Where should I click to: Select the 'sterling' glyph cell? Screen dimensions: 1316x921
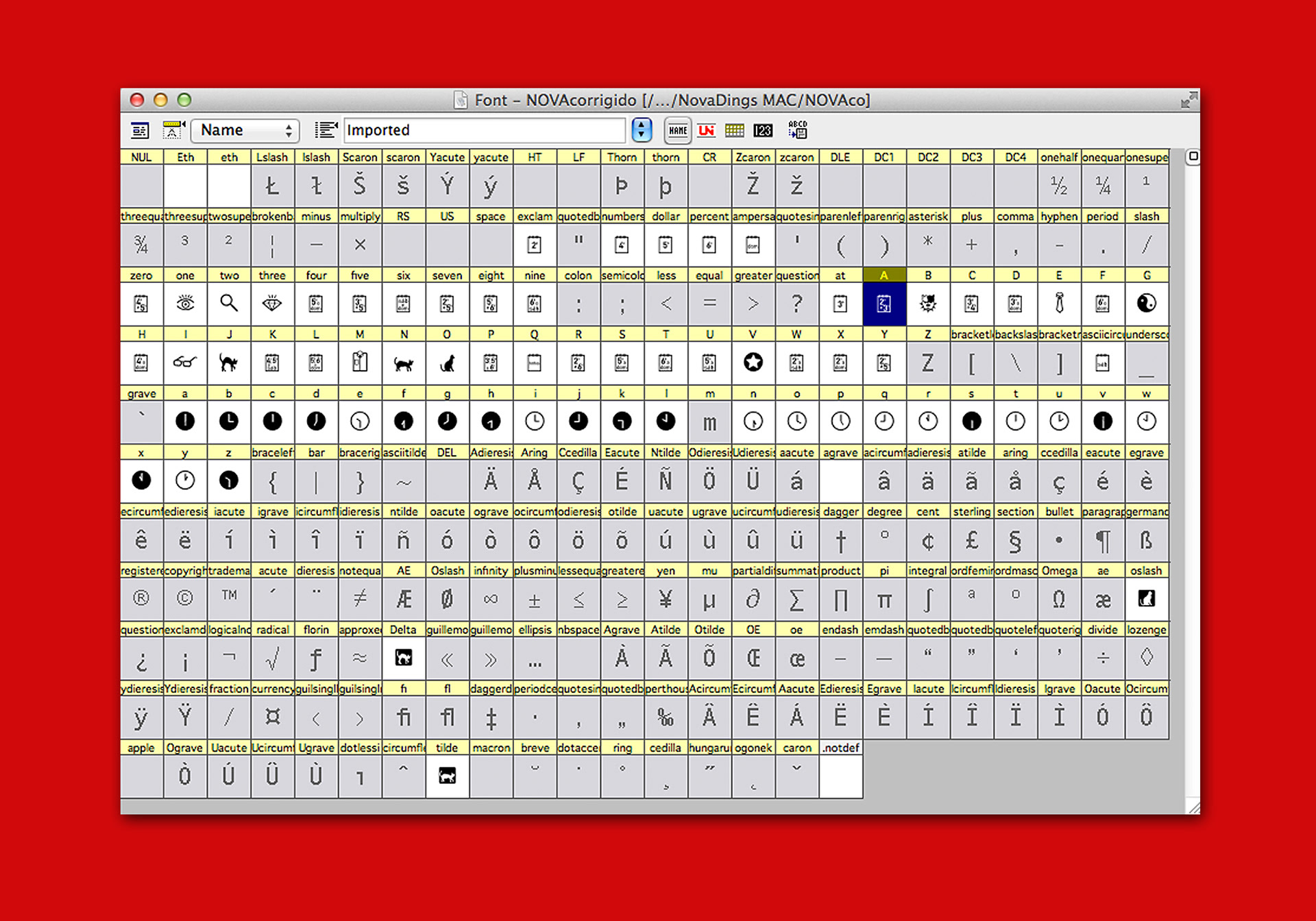pyautogui.click(x=972, y=540)
